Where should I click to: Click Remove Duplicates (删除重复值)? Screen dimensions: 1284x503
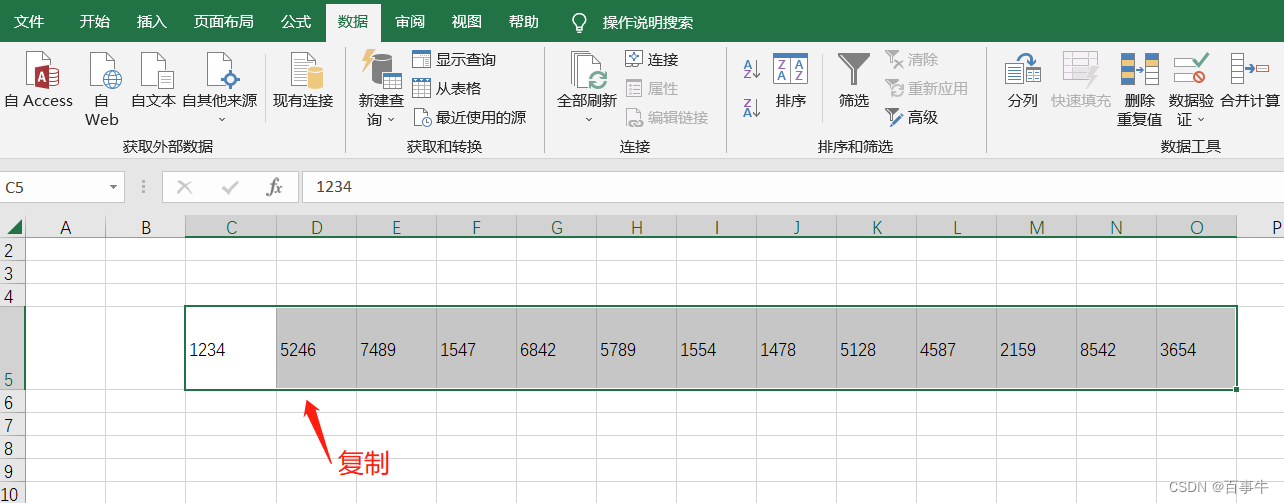coord(1139,90)
